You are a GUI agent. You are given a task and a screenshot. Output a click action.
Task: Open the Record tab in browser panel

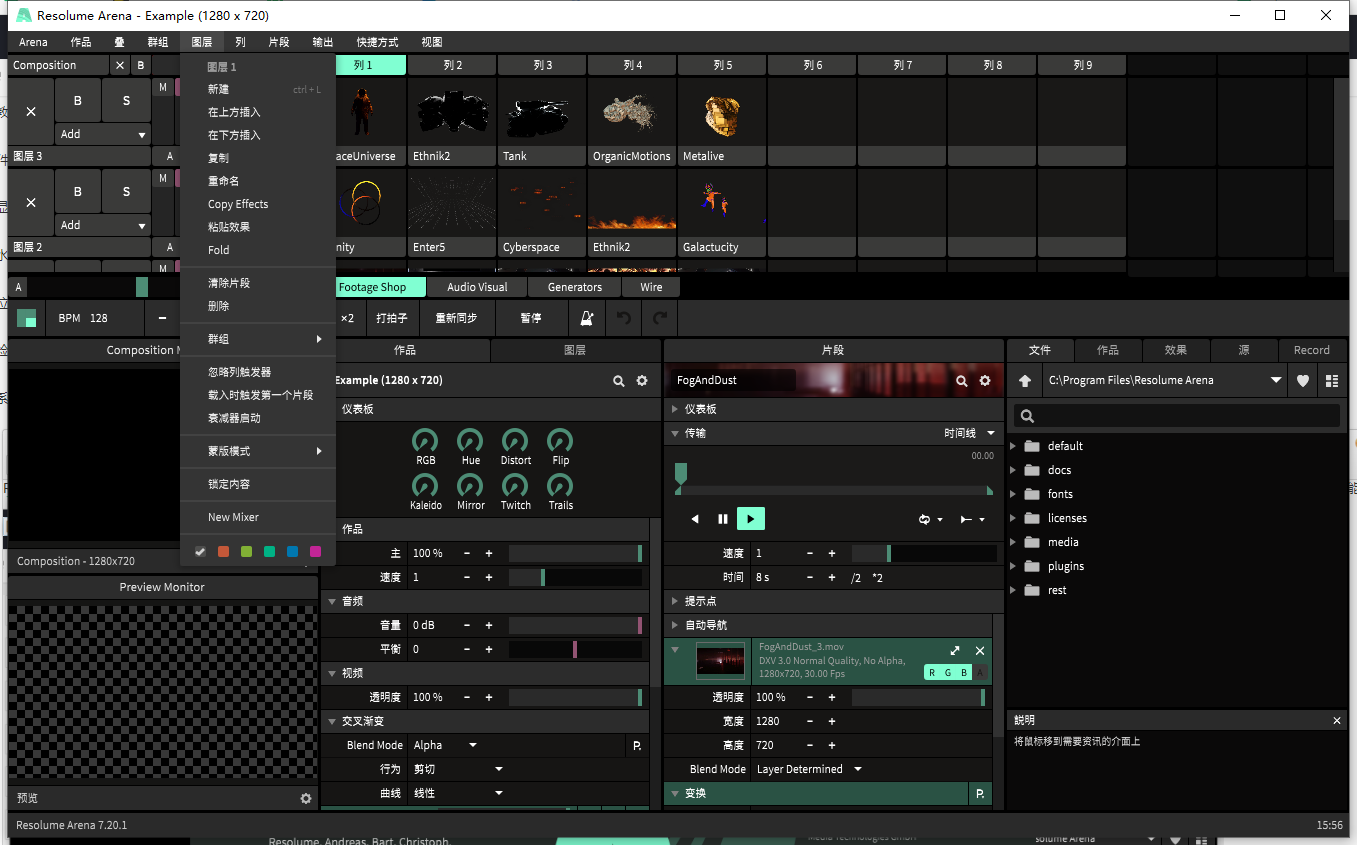pos(1312,350)
